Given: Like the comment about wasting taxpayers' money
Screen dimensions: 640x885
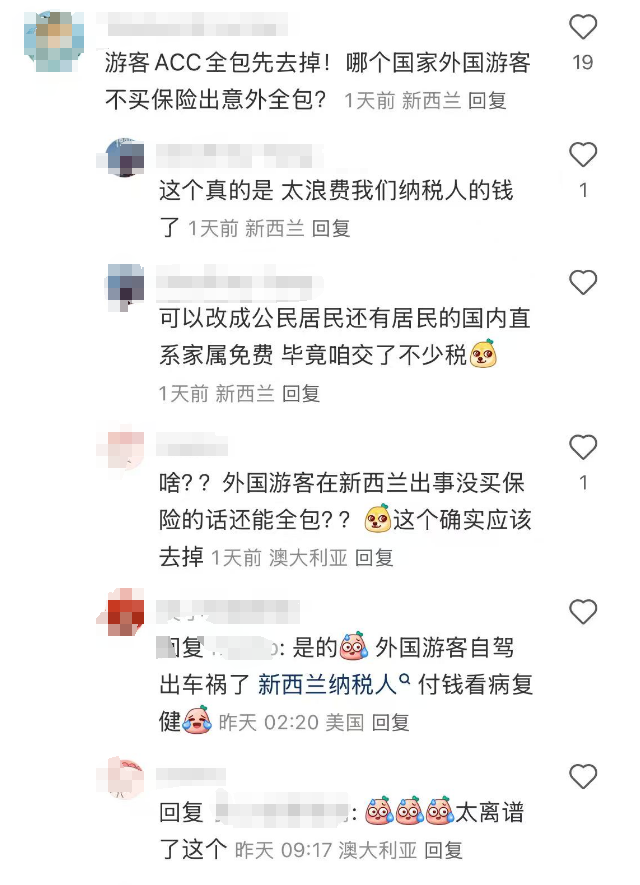Looking at the screenshot, I should 583,155.
